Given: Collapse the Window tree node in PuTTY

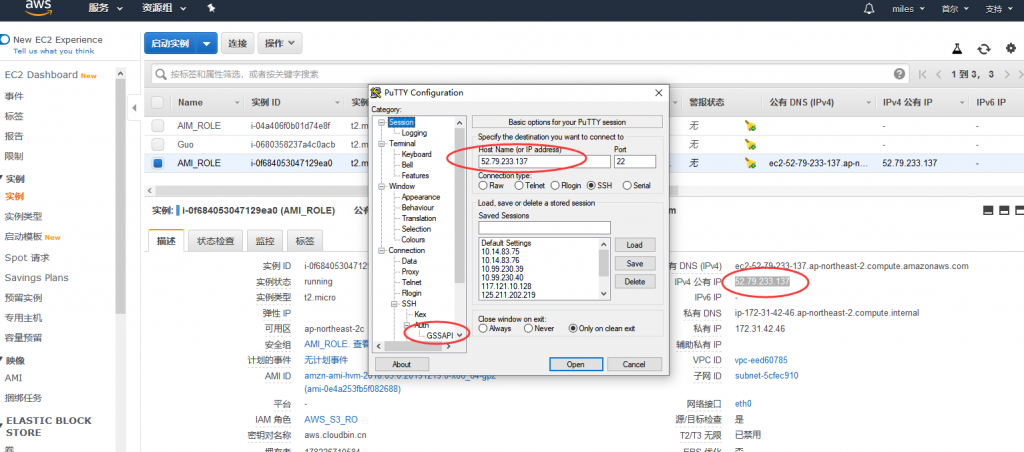Looking at the screenshot, I should coord(381,186).
